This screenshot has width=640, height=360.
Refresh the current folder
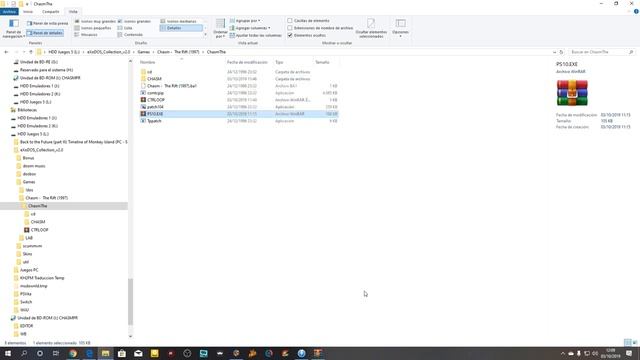562,52
